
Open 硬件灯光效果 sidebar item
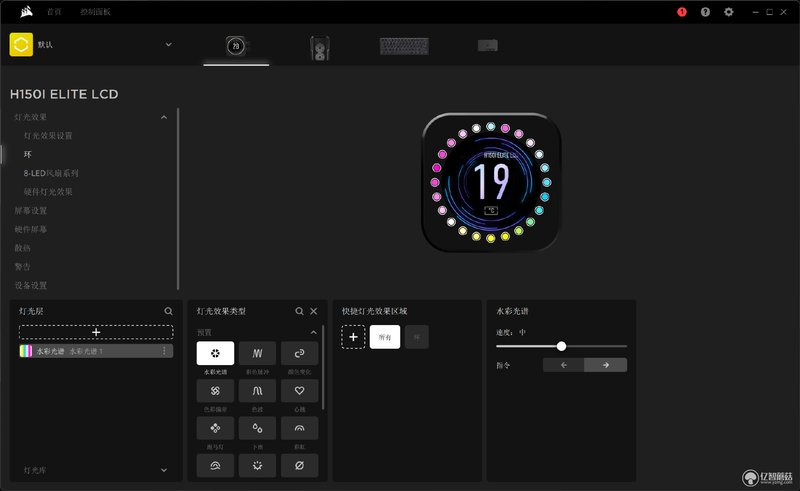click(x=48, y=192)
